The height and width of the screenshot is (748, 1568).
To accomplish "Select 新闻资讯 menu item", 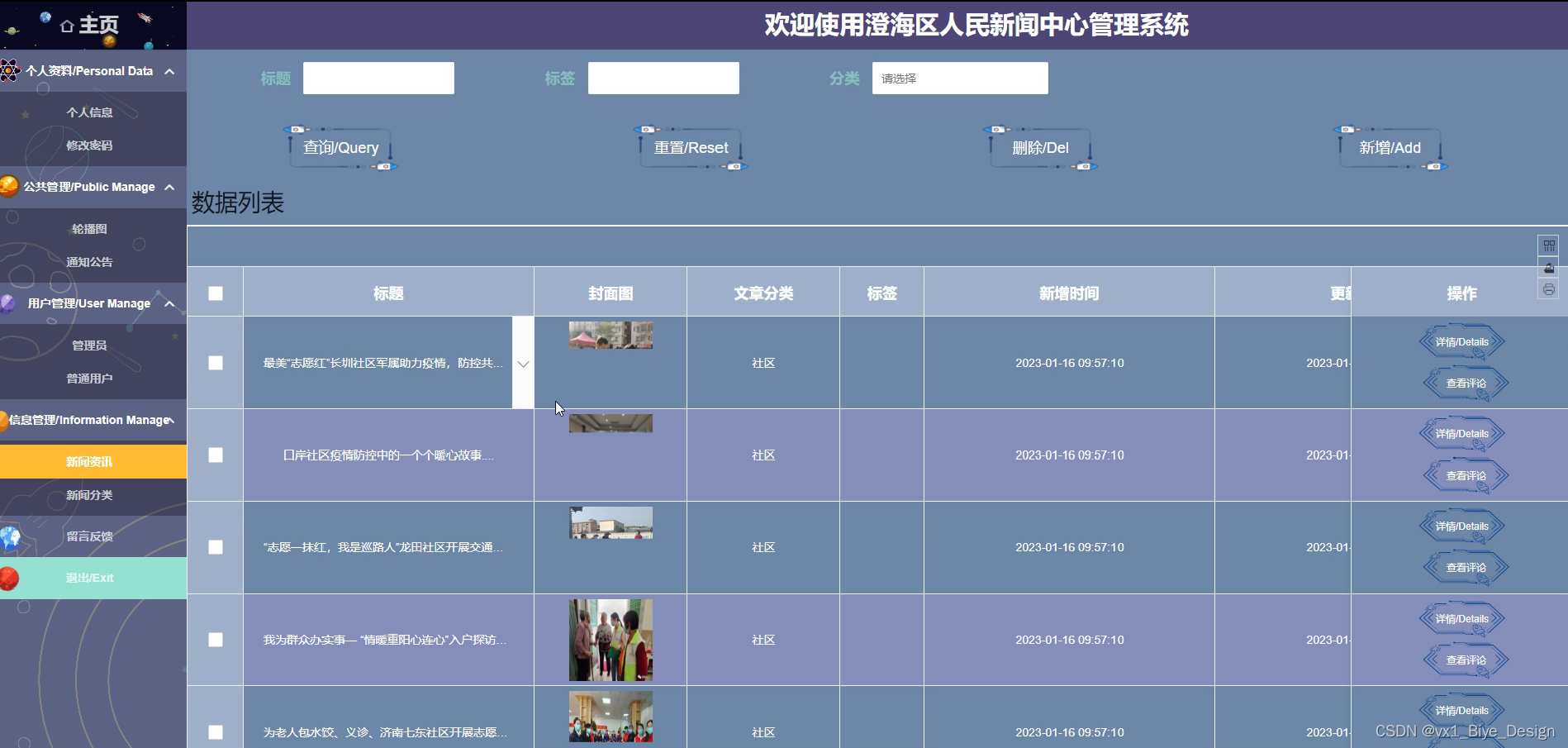I will [x=93, y=461].
